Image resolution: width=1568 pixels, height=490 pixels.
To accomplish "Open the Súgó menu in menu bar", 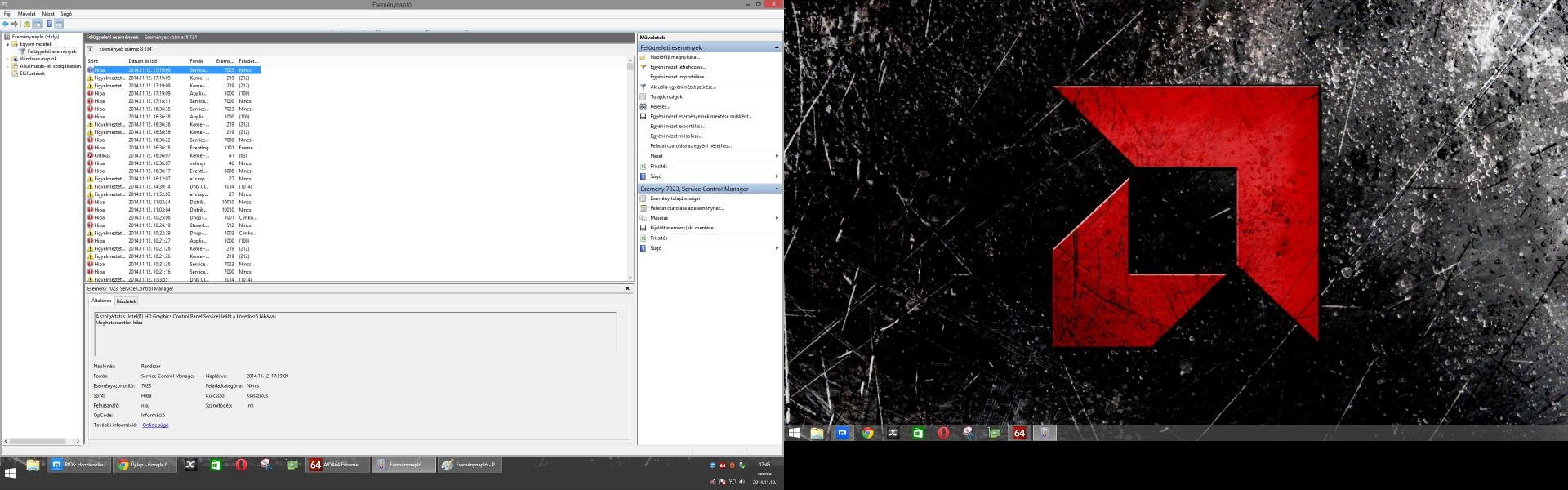I will point(66,14).
